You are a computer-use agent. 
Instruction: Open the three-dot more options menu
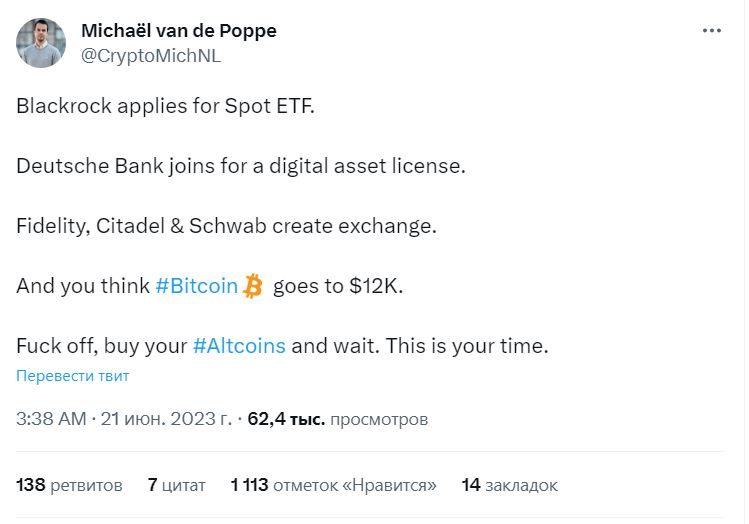point(711,31)
